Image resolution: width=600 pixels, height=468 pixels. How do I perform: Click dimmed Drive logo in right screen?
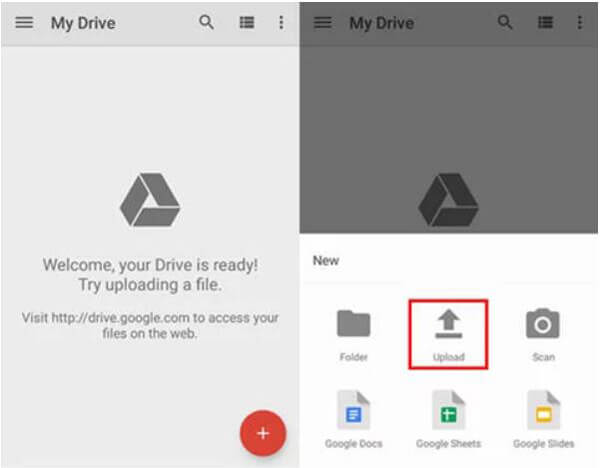click(x=448, y=200)
